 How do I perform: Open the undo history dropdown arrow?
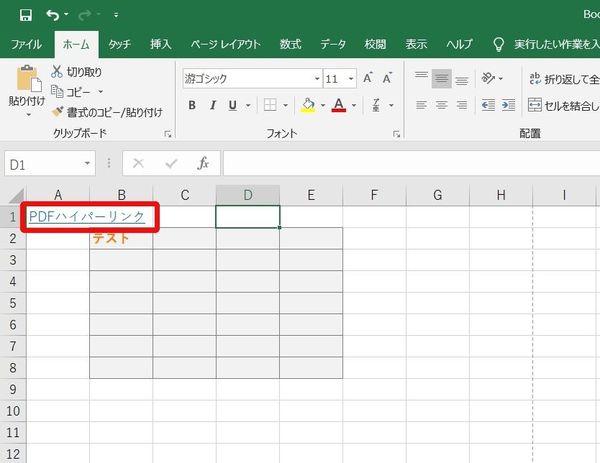[66, 15]
